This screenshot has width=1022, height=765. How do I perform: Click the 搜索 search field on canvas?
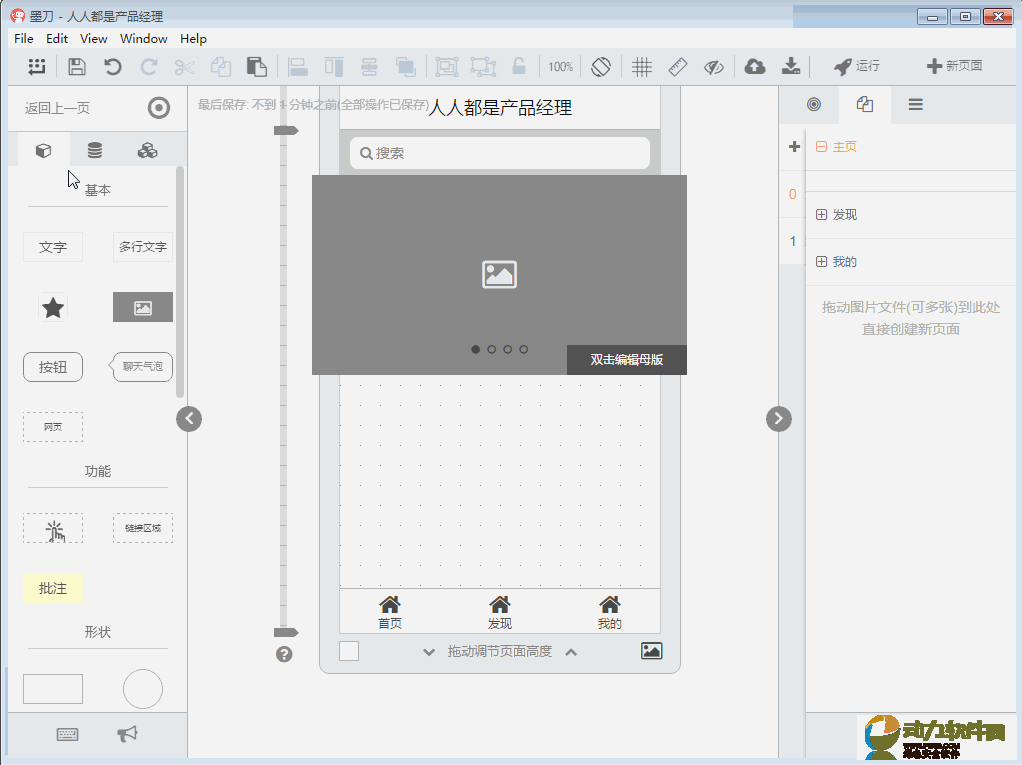coord(500,153)
